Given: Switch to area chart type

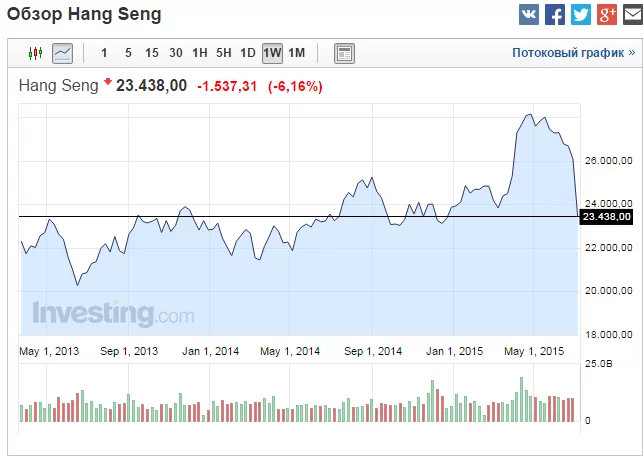Looking at the screenshot, I should tap(62, 52).
